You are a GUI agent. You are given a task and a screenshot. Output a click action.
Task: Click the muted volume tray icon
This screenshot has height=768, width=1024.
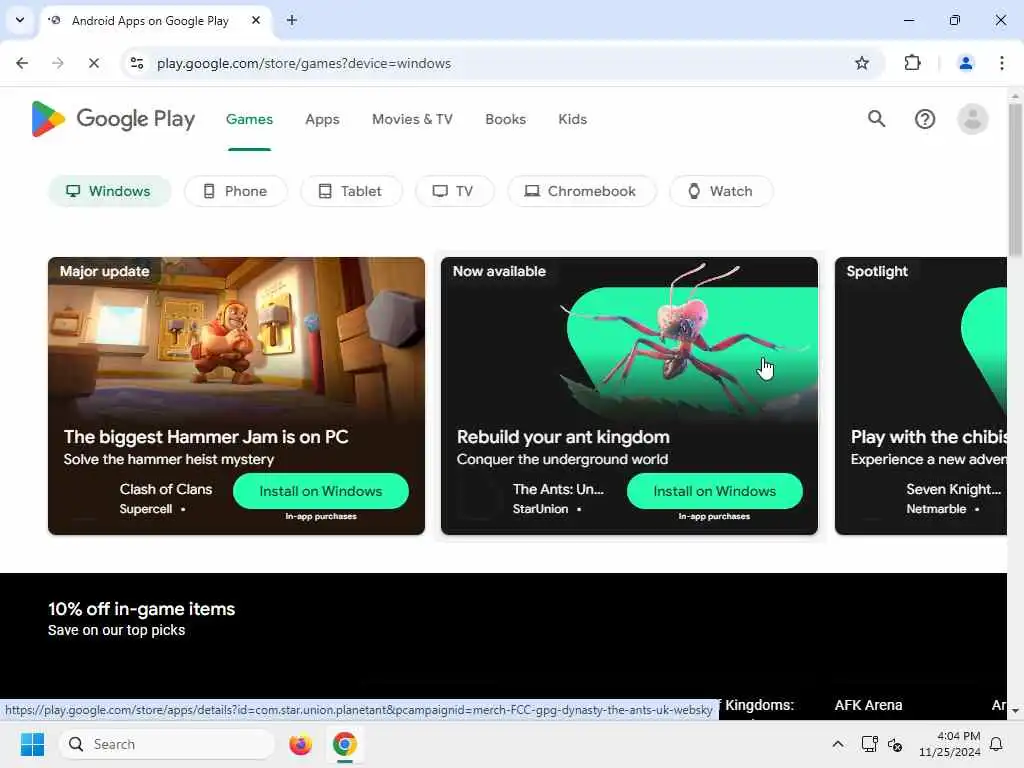coord(895,744)
